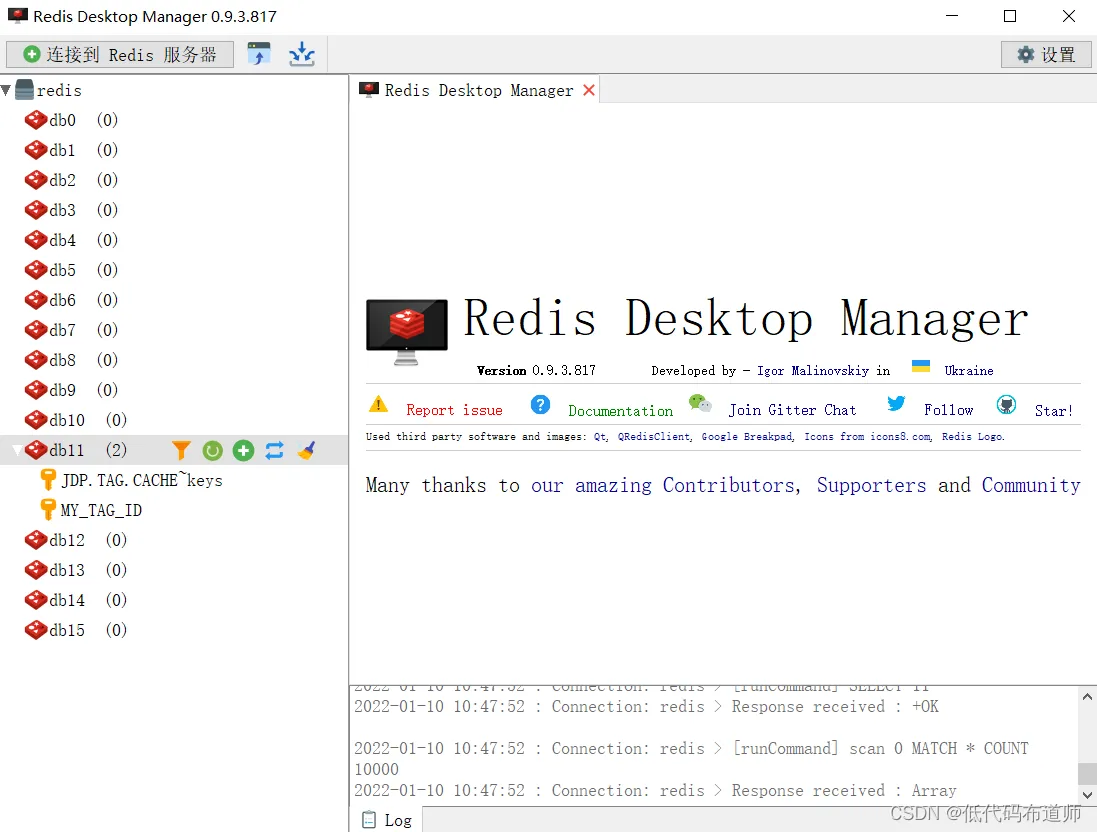
Task: Click the Community link
Action: pos(1031,485)
